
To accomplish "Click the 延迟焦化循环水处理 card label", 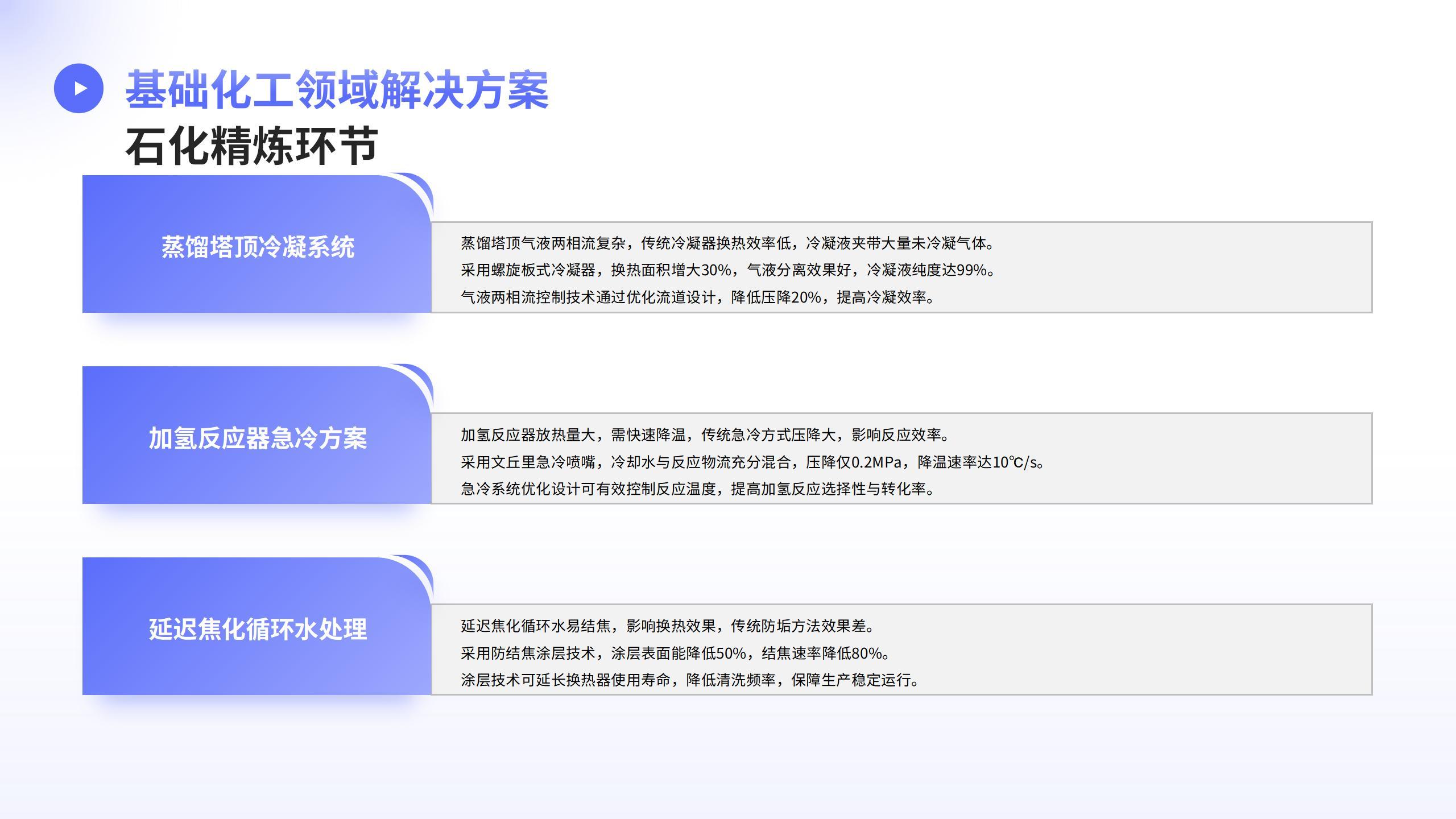I will pos(258,629).
